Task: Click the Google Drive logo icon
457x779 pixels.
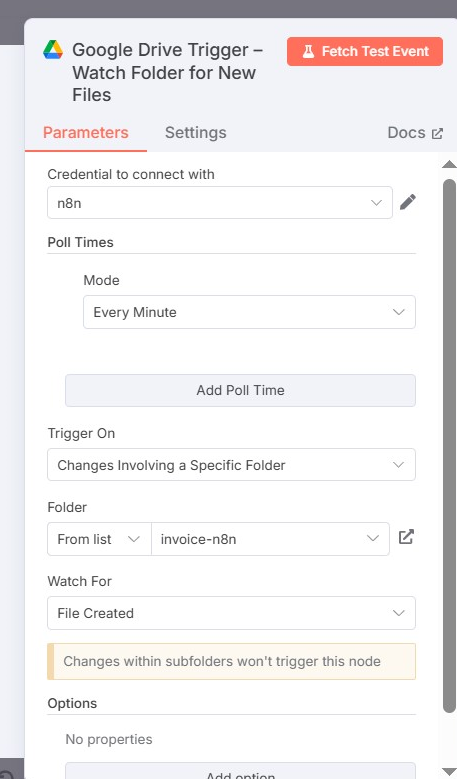Action: [53, 50]
